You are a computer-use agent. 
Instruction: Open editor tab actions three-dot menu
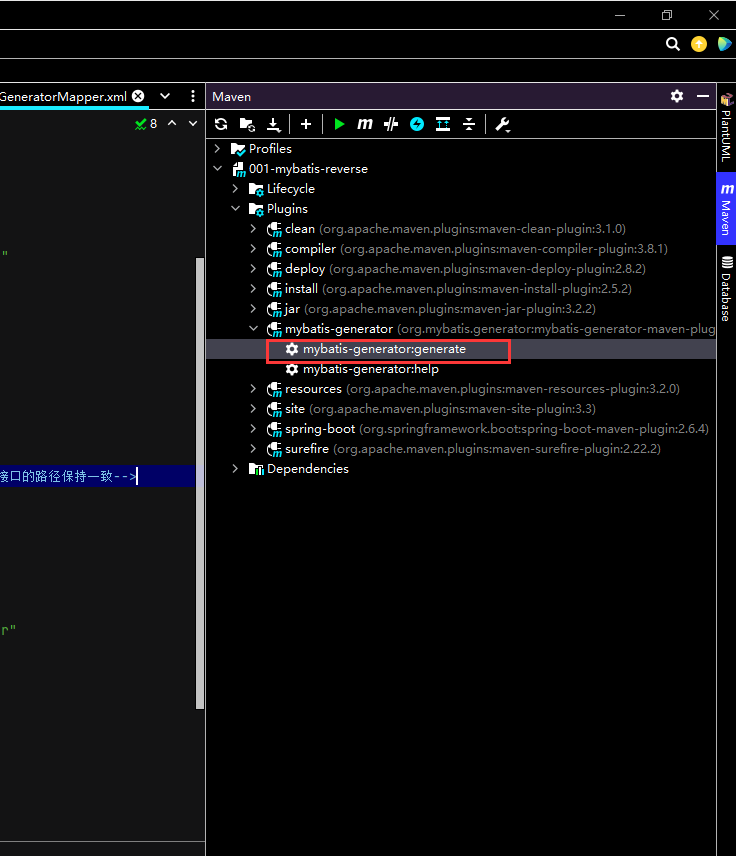193,96
